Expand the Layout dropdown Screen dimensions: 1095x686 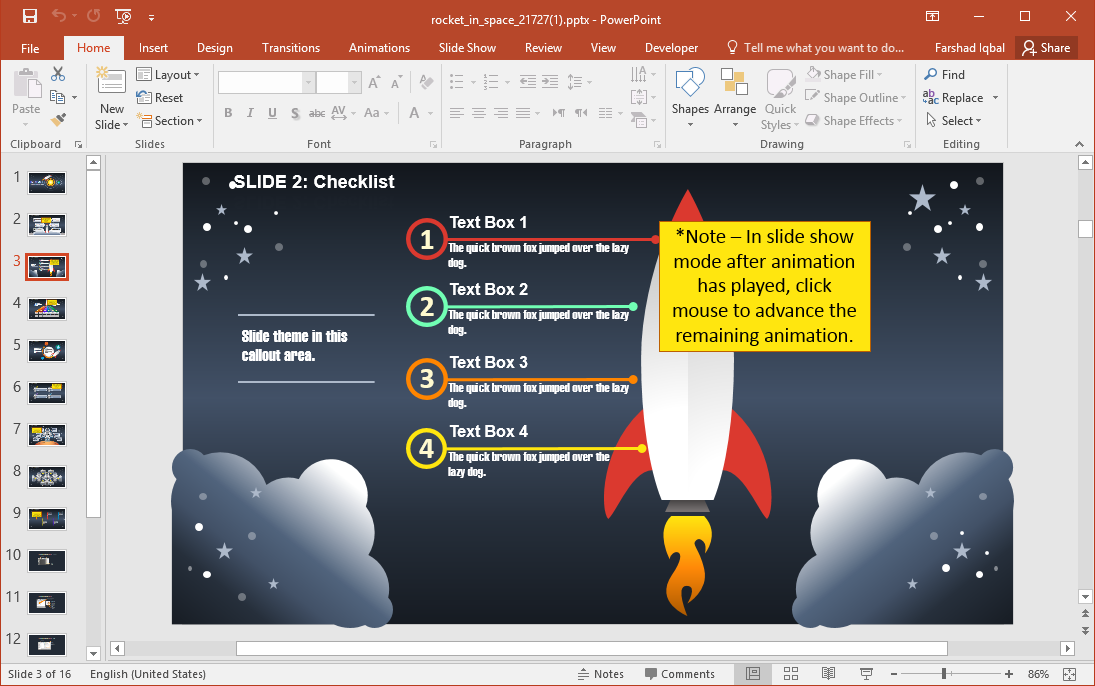pos(168,75)
